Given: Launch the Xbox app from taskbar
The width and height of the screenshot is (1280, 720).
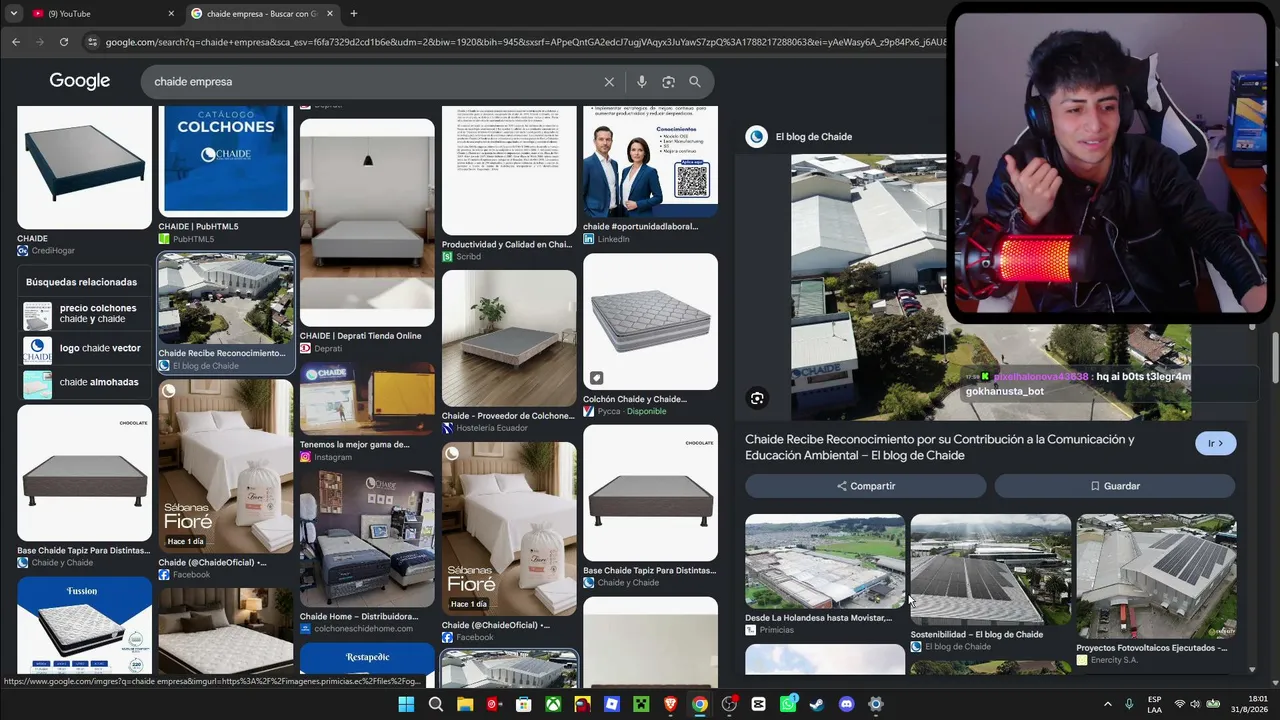Looking at the screenshot, I should (x=553, y=704).
